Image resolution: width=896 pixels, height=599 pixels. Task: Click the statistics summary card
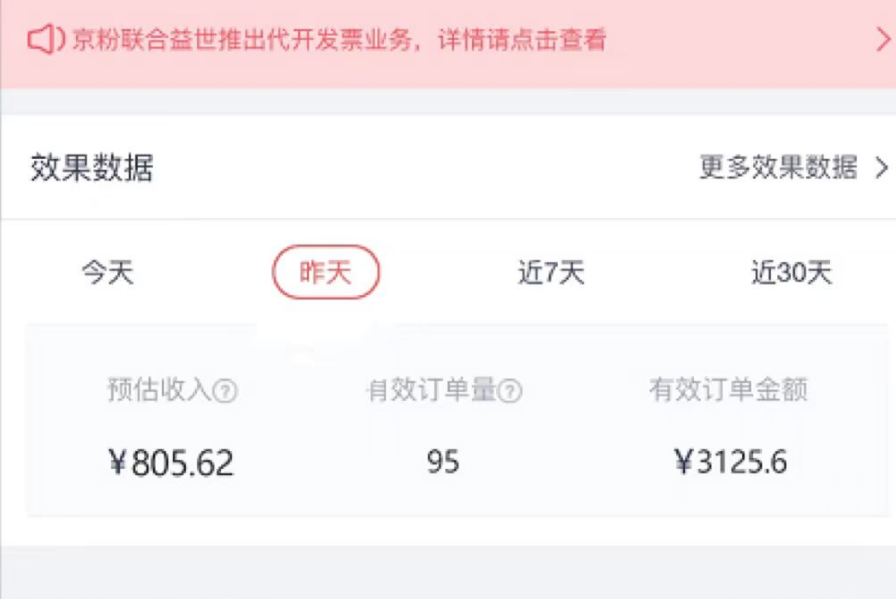tap(448, 425)
